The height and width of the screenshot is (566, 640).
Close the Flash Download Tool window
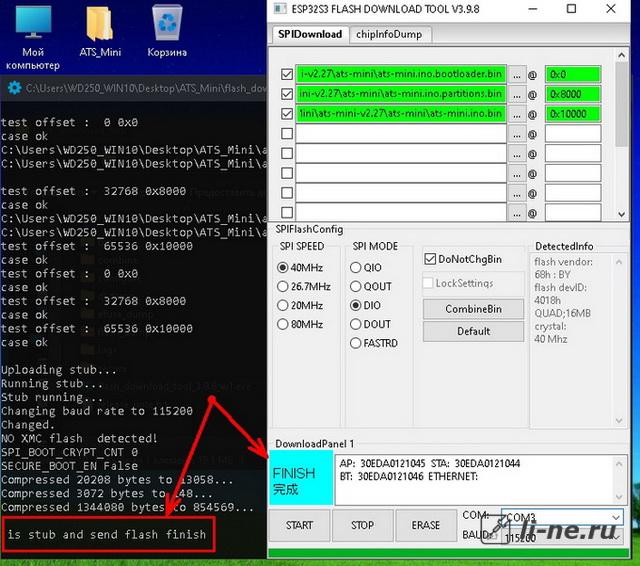[x=611, y=9]
